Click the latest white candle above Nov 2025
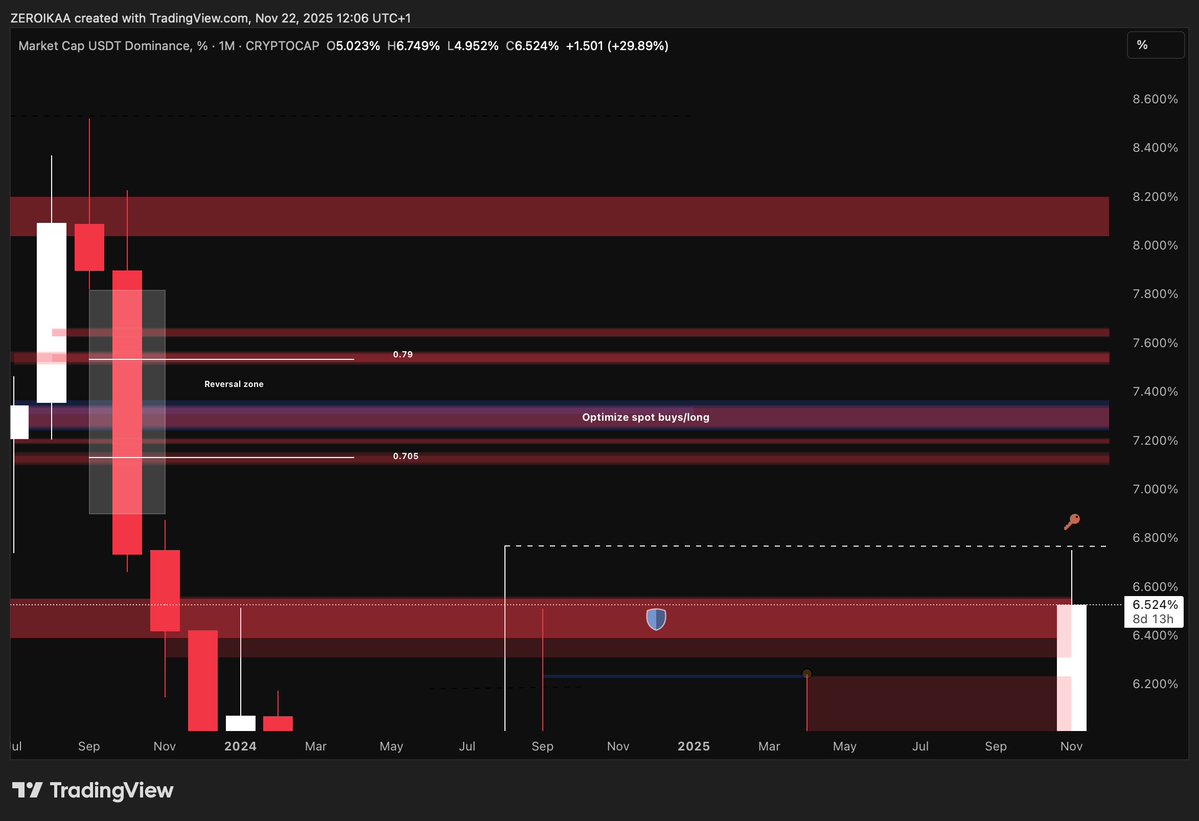This screenshot has width=1199, height=821. tap(1071, 667)
